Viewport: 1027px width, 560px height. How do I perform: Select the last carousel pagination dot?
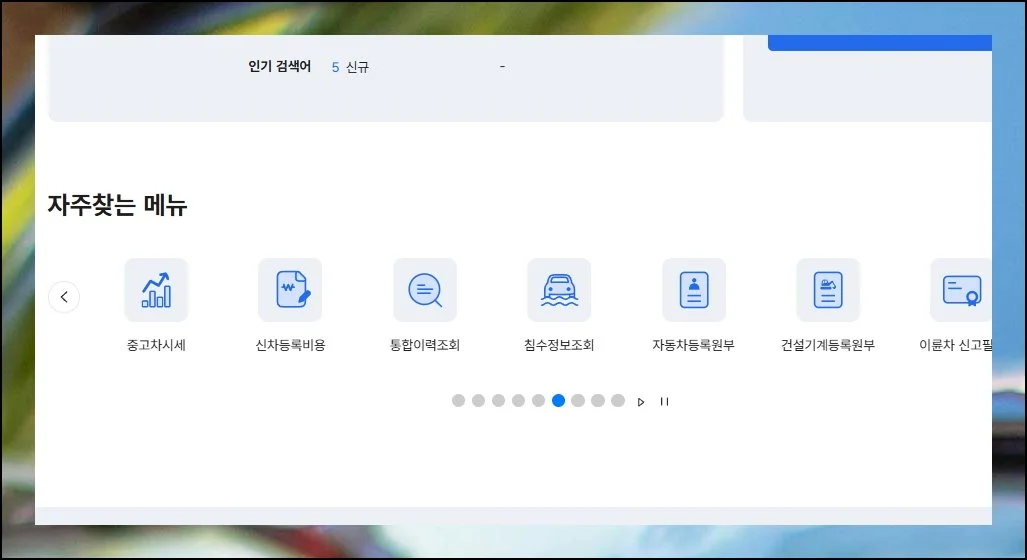pyautogui.click(x=618, y=401)
